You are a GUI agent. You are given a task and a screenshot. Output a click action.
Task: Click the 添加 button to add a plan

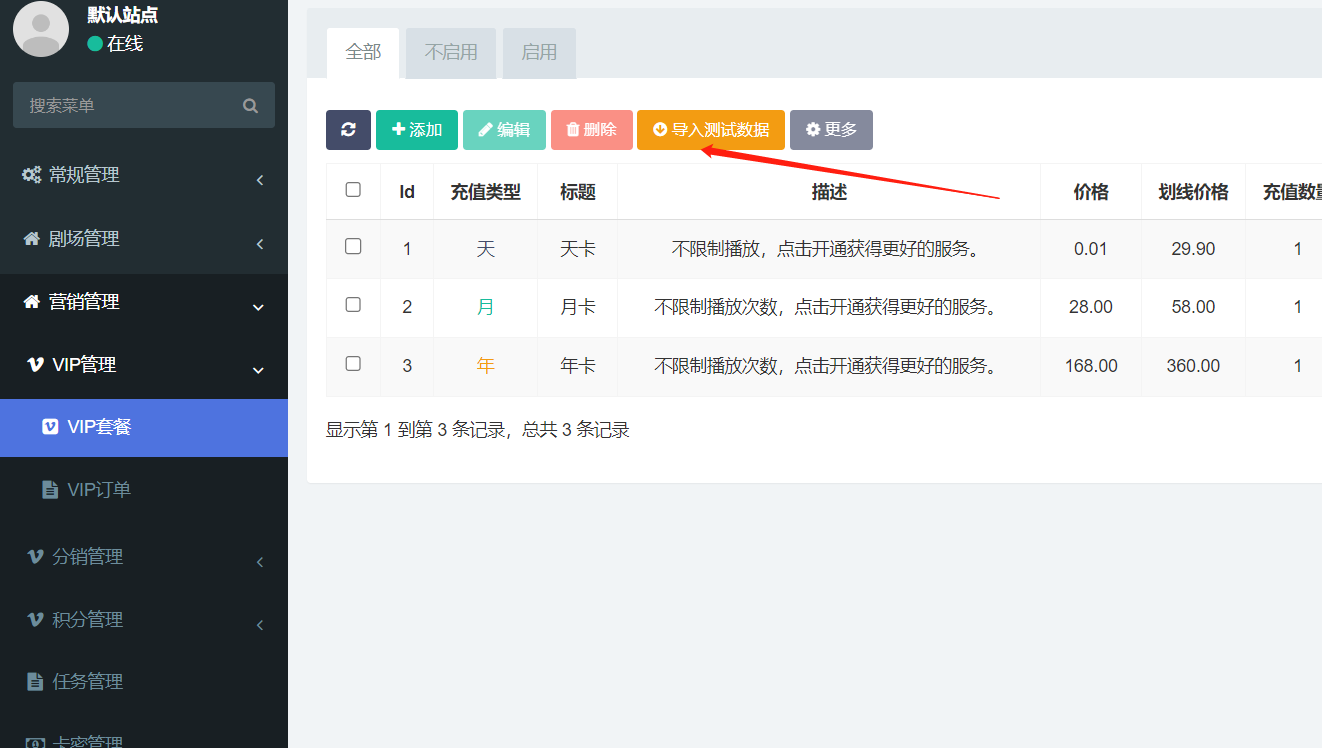[416, 130]
